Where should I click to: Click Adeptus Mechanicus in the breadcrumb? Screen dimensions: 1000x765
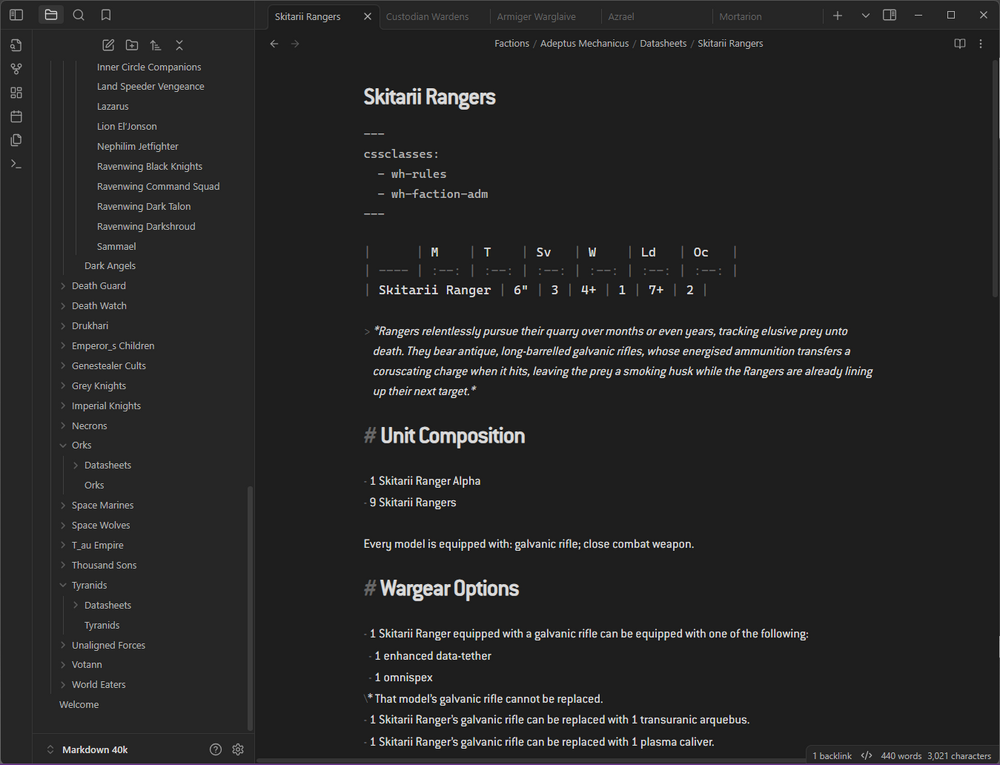(x=584, y=43)
